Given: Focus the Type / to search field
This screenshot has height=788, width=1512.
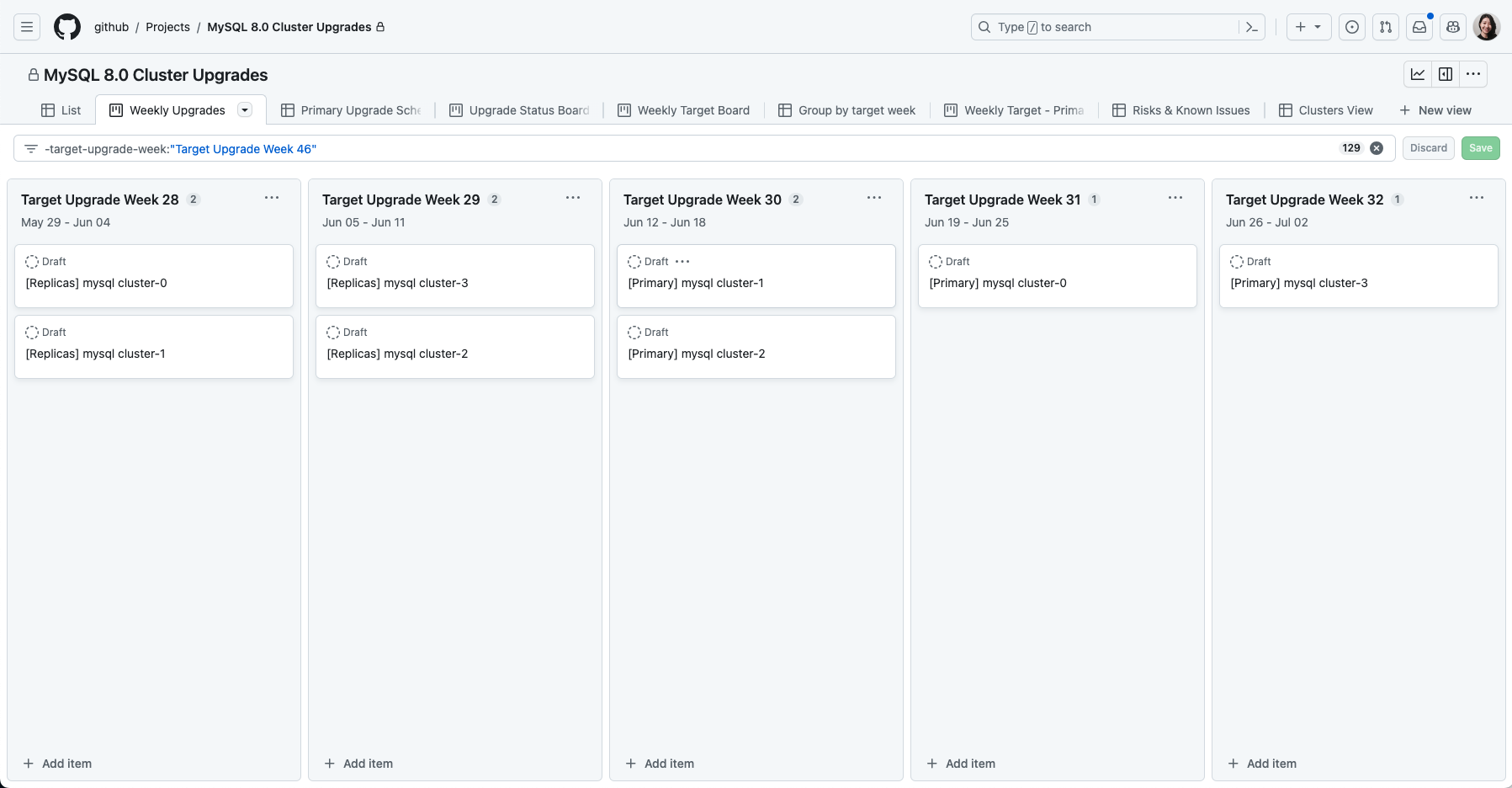Looking at the screenshot, I should click(1118, 27).
